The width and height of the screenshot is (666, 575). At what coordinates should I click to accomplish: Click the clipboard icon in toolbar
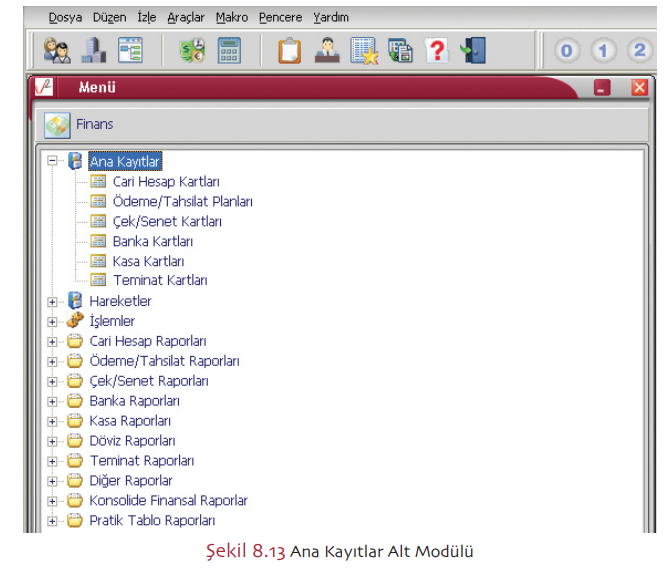[289, 50]
